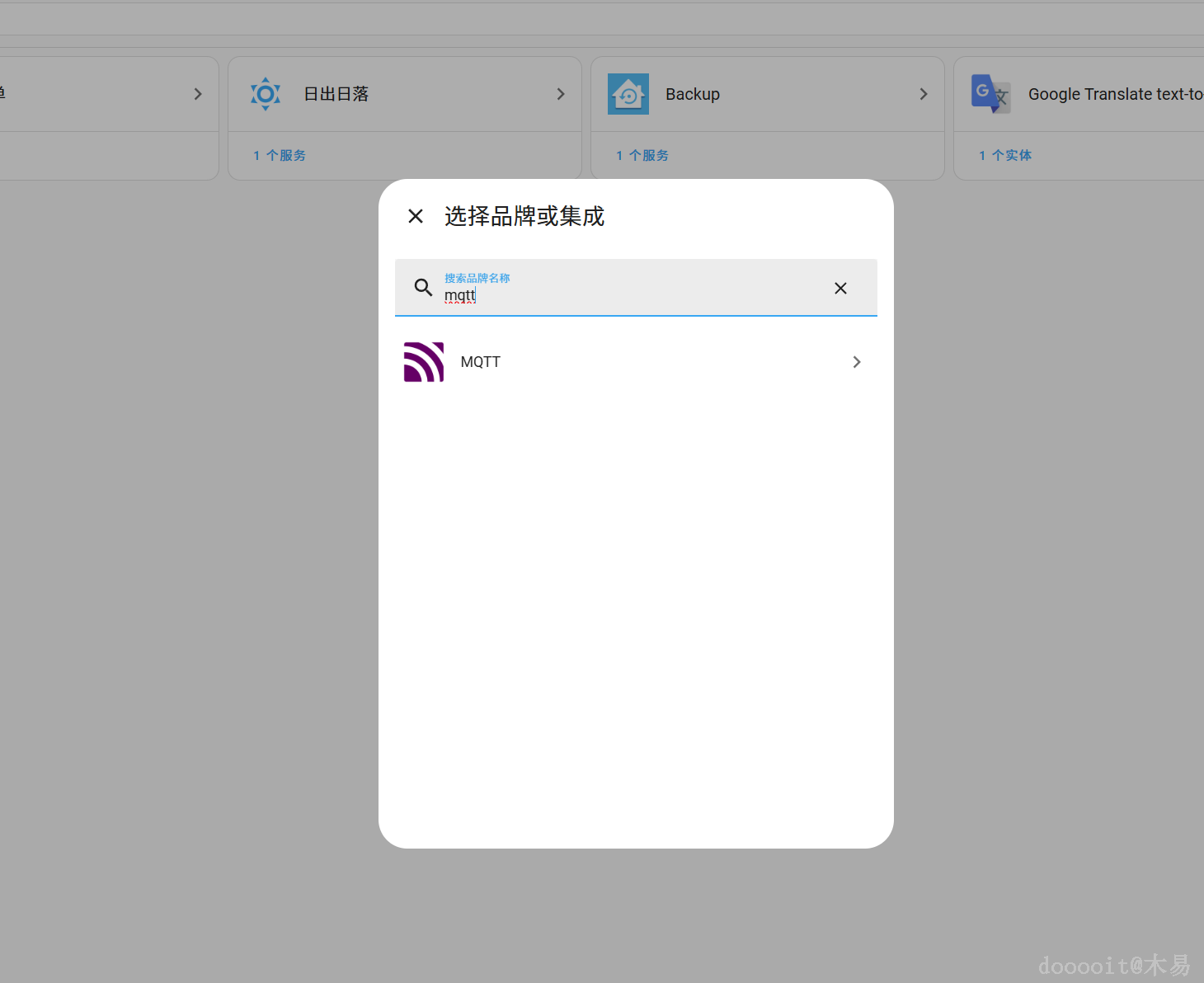Click the MQTT text label
Image resolution: width=1204 pixels, height=983 pixels.
tap(481, 361)
